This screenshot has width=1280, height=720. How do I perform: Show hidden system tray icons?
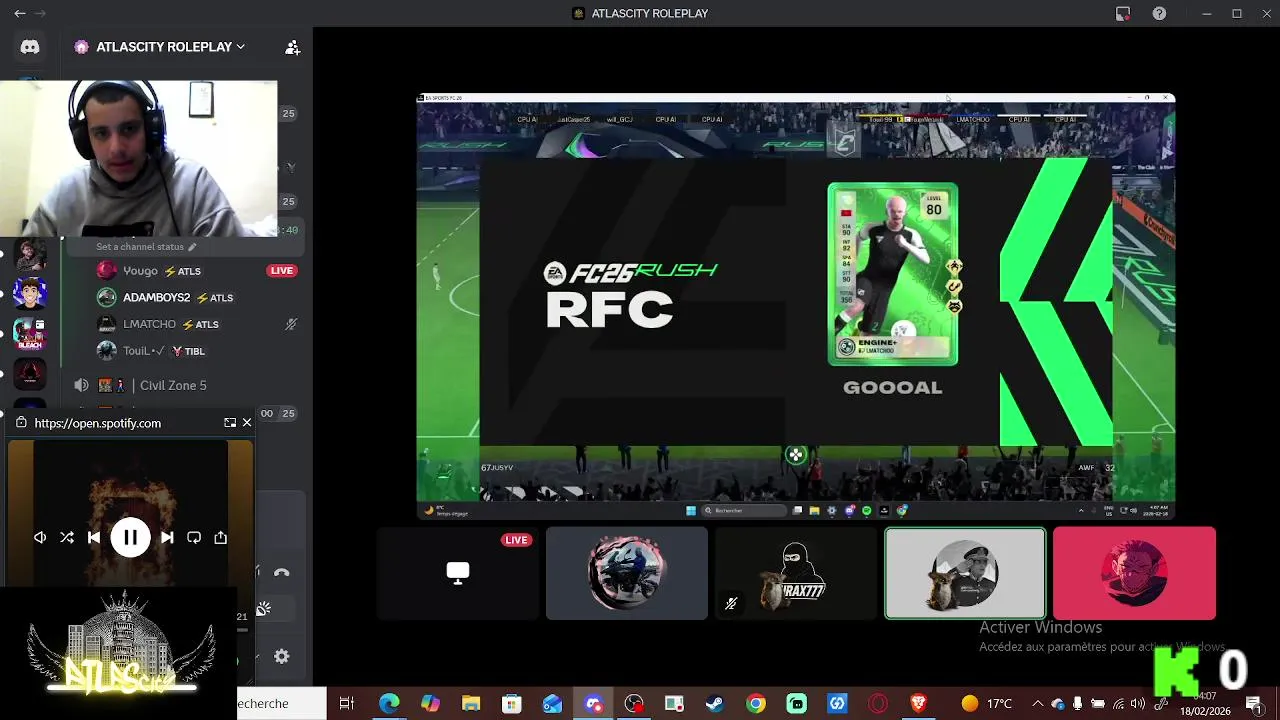tap(1037, 704)
